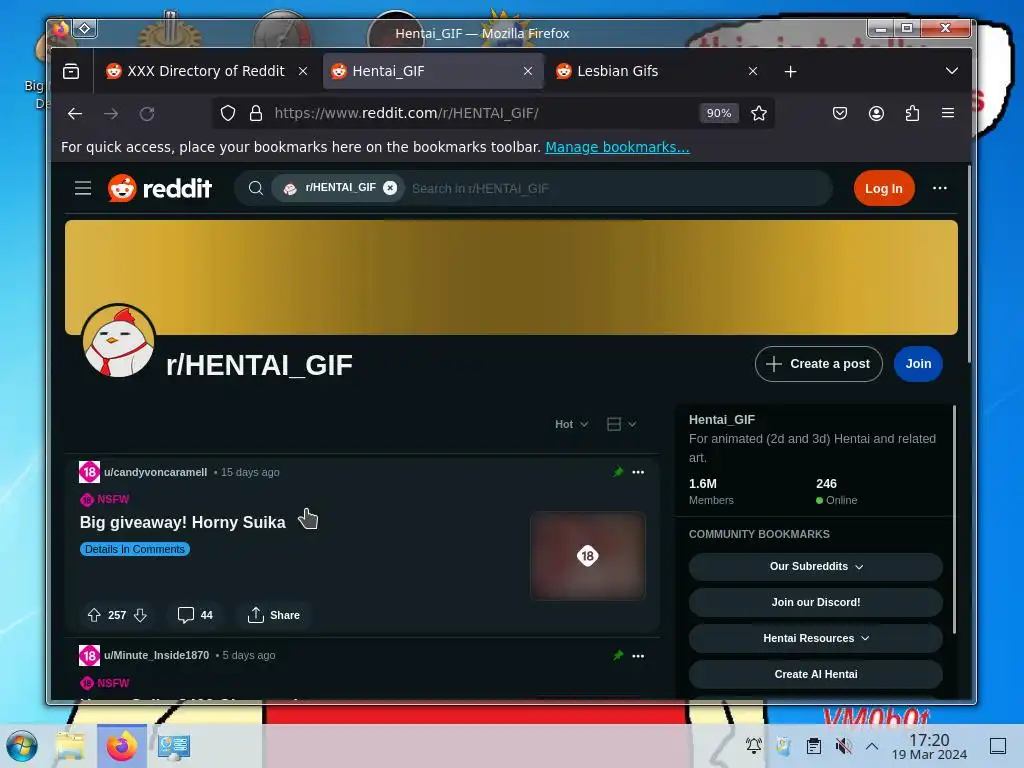Show site security info via padlock icon
The width and height of the screenshot is (1024, 768).
256,113
